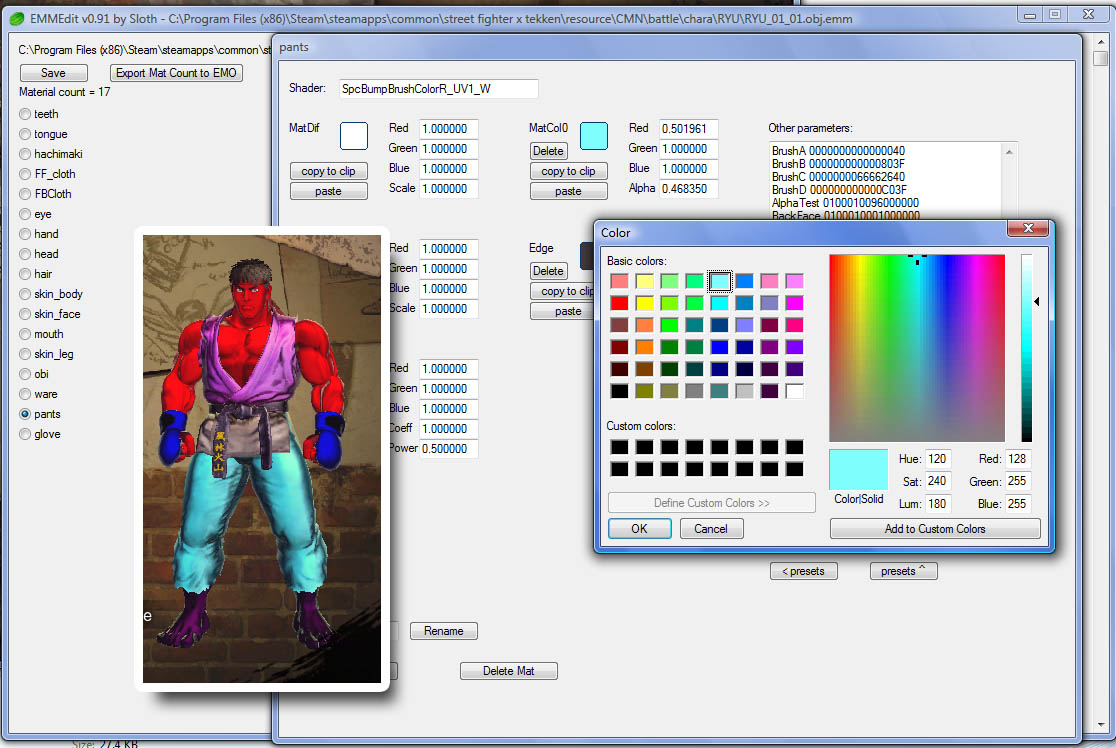Pick the pure red basic color
Screen dimensions: 1116x748
pyautogui.click(x=619, y=303)
